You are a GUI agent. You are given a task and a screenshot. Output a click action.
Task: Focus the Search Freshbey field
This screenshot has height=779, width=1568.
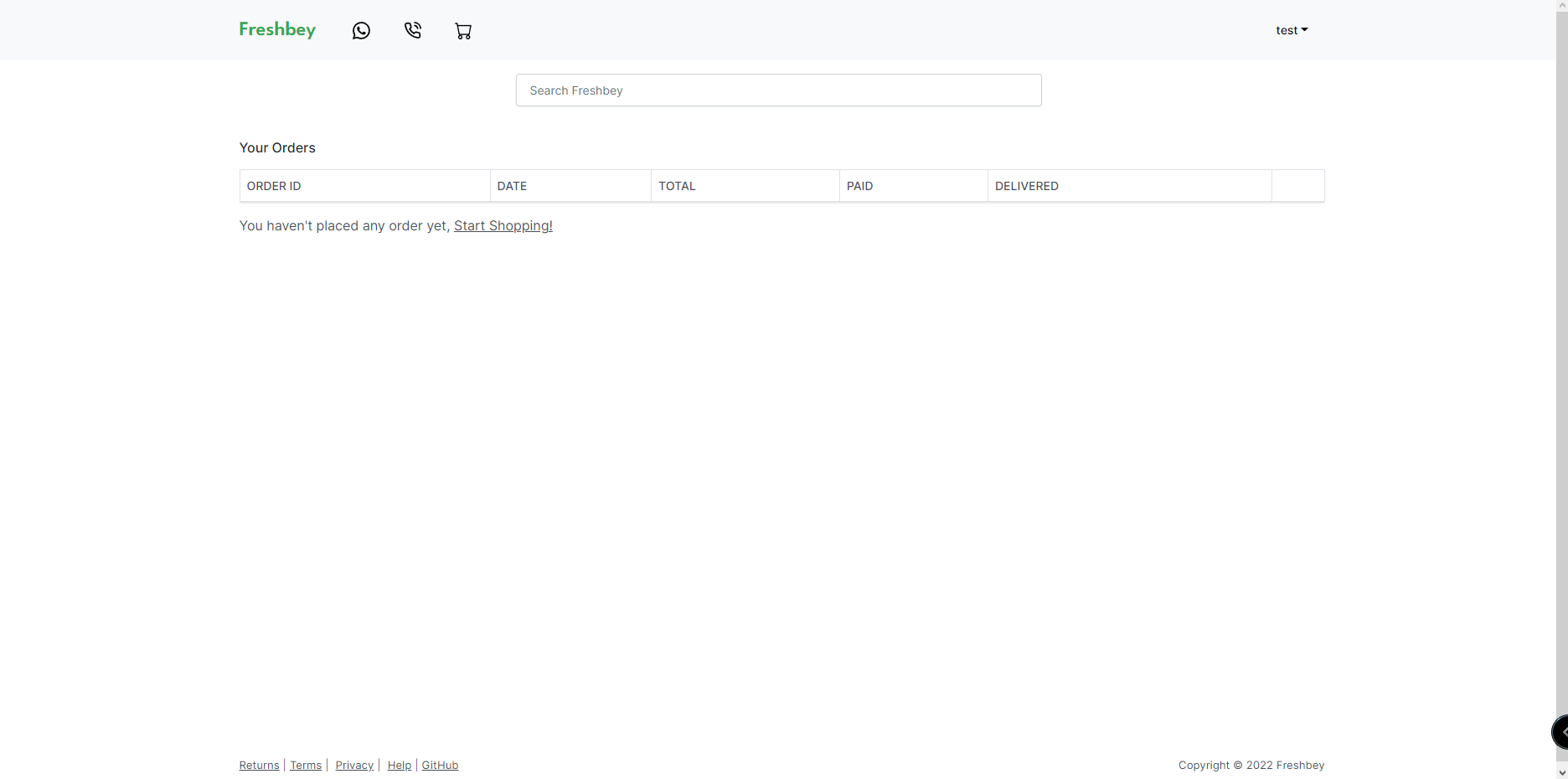[x=779, y=90]
